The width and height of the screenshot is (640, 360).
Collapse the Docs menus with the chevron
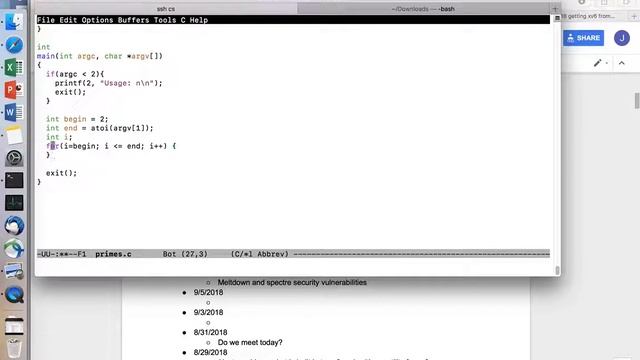pyautogui.click(x=622, y=63)
